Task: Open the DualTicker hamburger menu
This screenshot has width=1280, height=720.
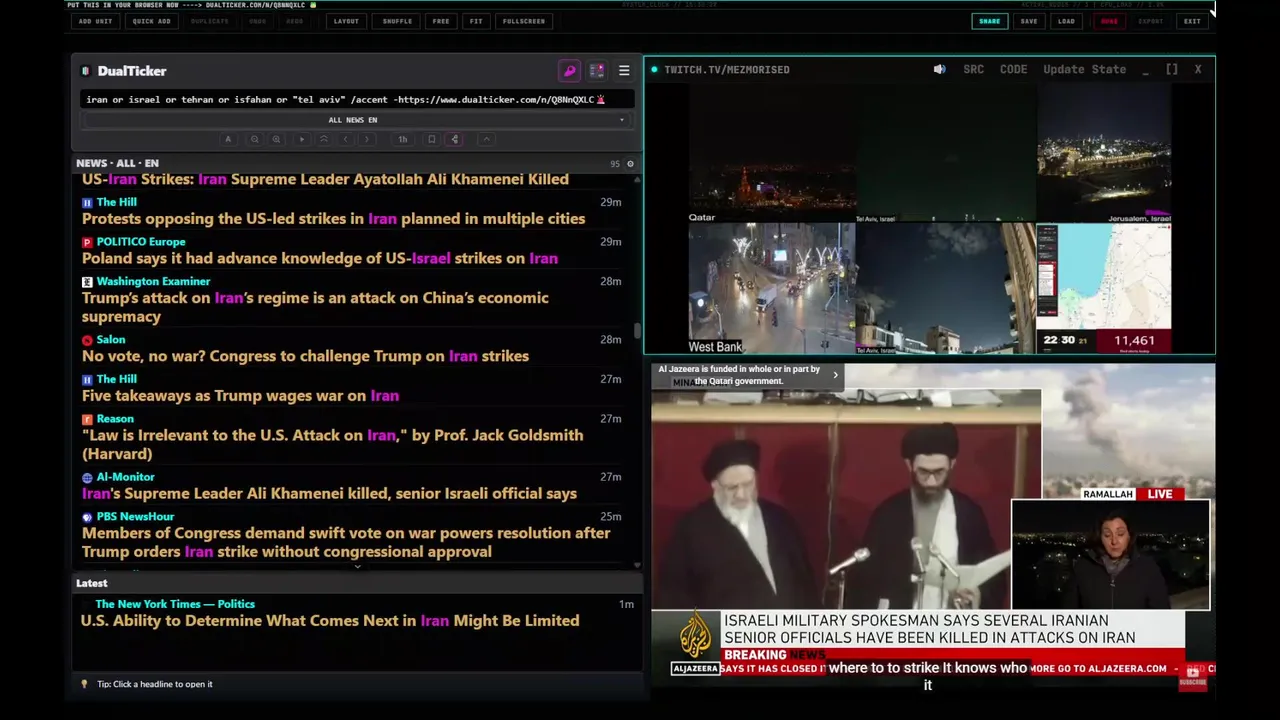Action: tap(624, 71)
